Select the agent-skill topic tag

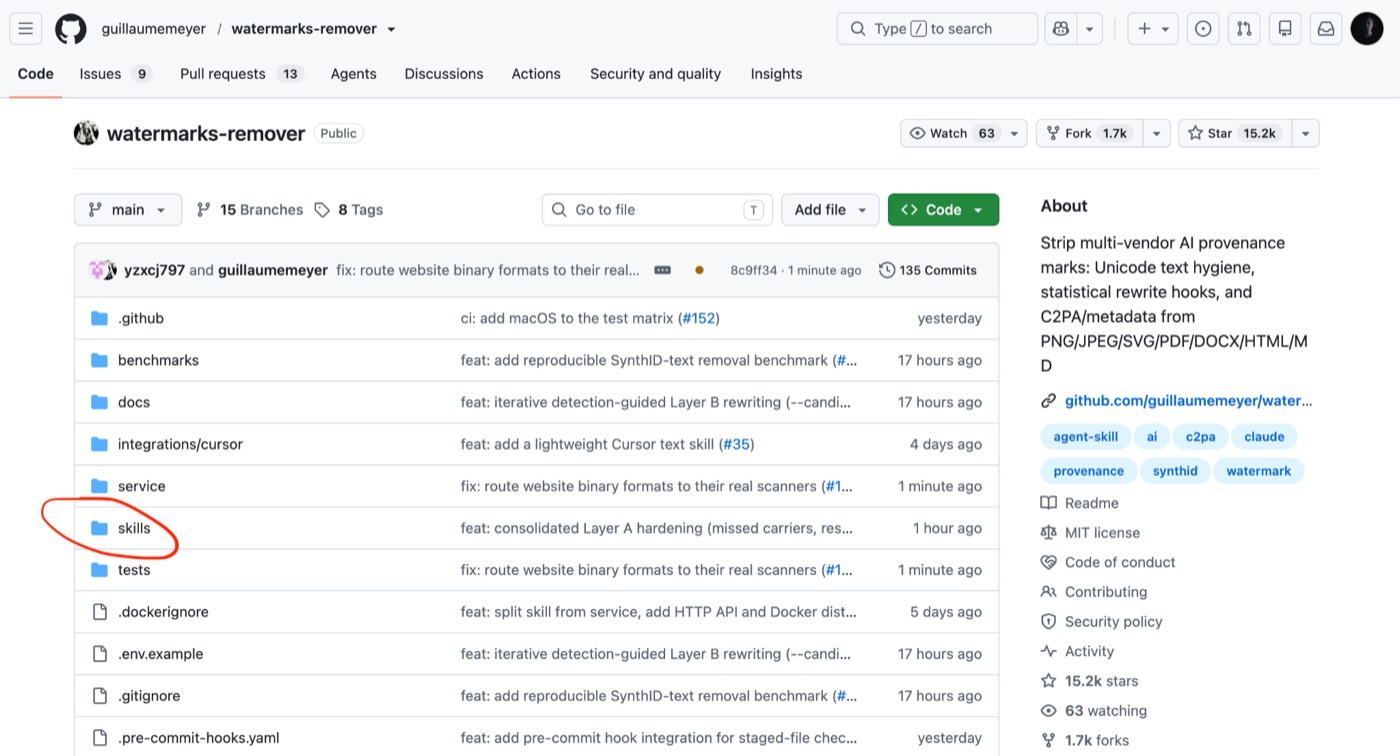tap(1086, 437)
